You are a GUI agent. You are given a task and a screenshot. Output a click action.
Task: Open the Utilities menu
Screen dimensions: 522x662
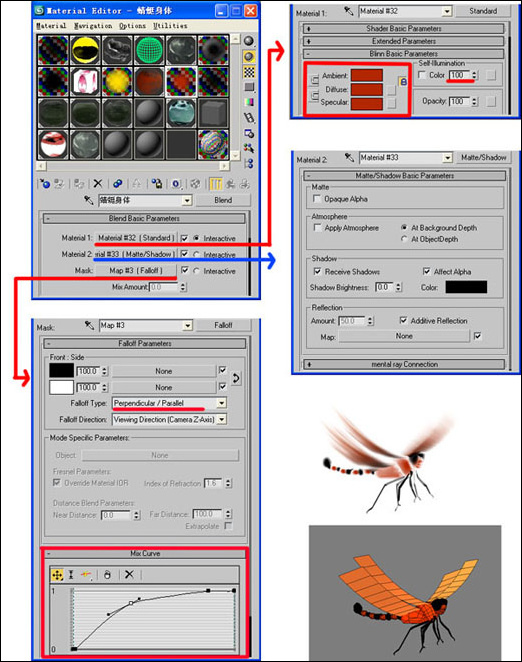pos(170,26)
